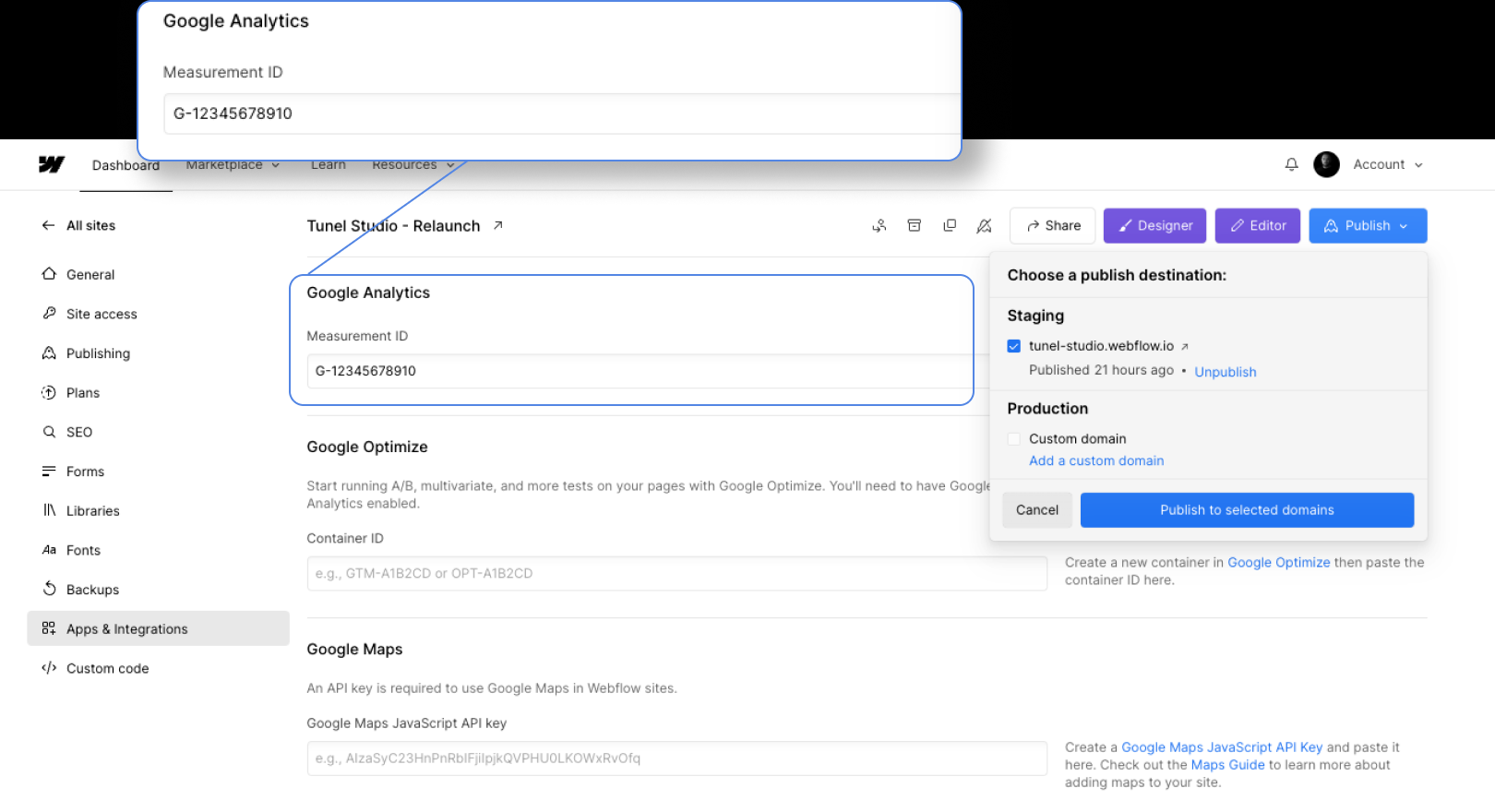Open Publishing settings rocket icon
Image resolution: width=1495 pixels, height=812 pixels.
(x=49, y=353)
